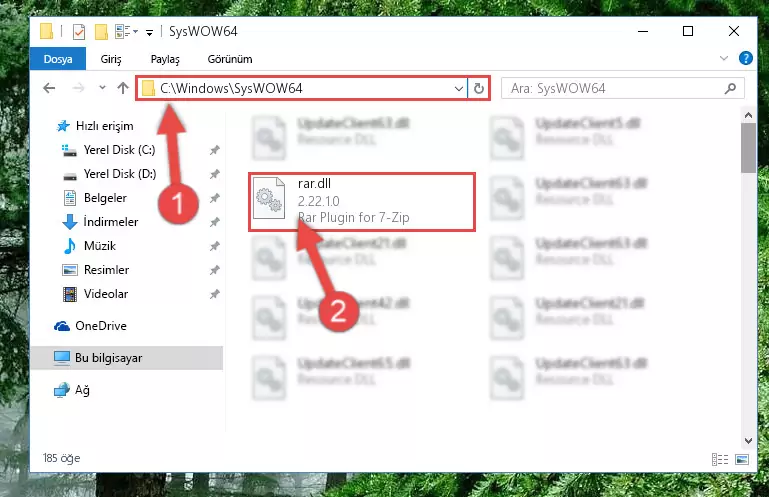The width and height of the screenshot is (769, 497).
Task: Open the Paylaş ribbon tab
Action: (165, 59)
